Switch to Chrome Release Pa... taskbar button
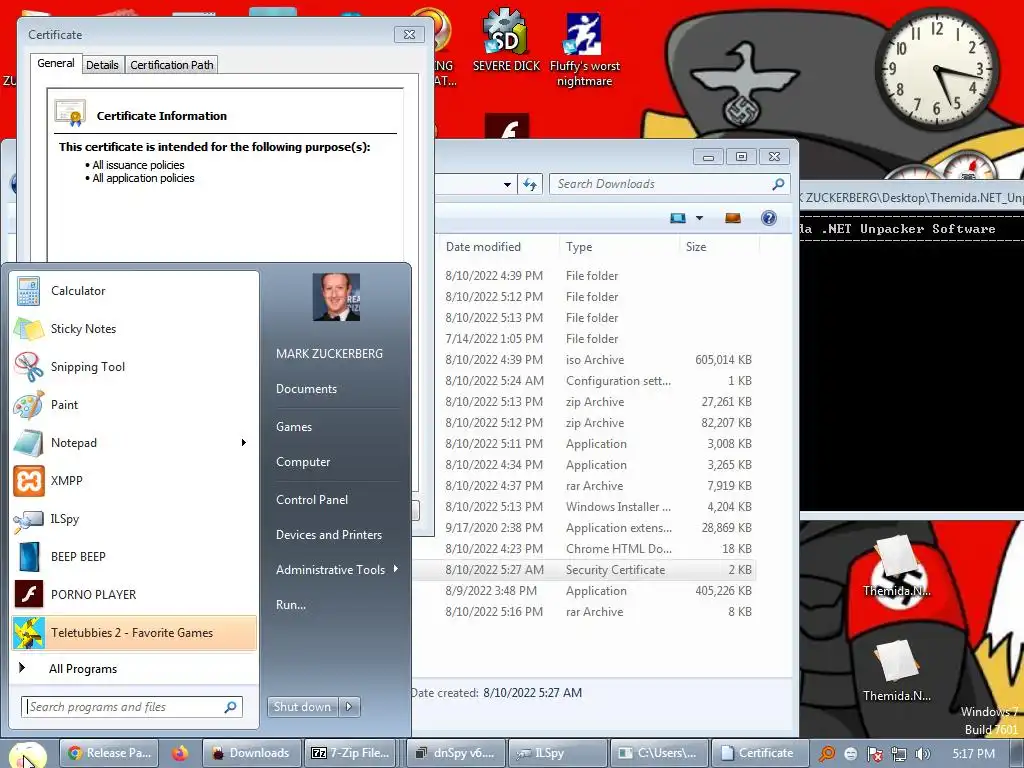The height and width of the screenshot is (768, 1024). [110, 753]
